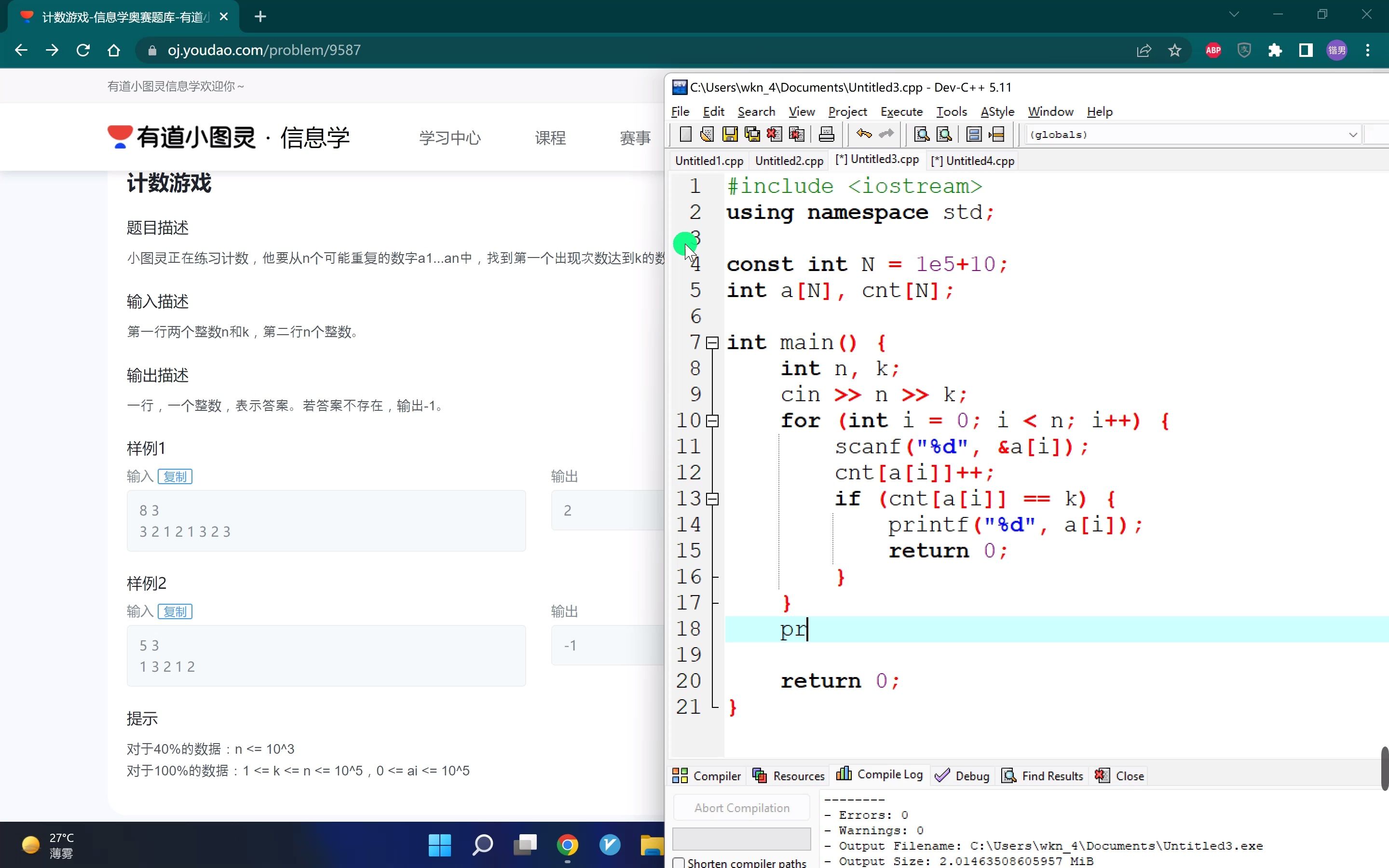Open the Edit menu in Dev-C++
The width and height of the screenshot is (1389, 868).
(713, 111)
